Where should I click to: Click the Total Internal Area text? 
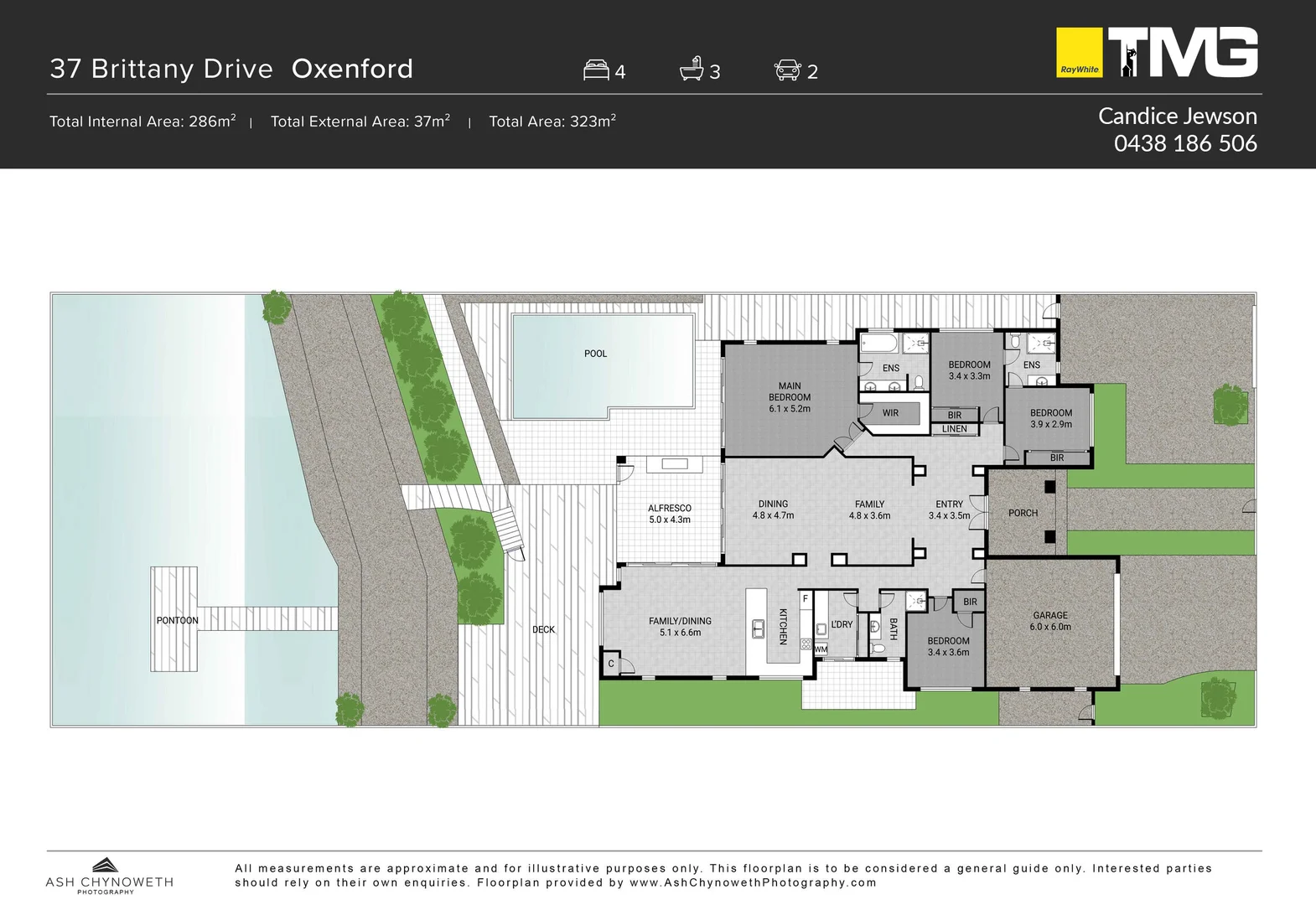point(142,122)
